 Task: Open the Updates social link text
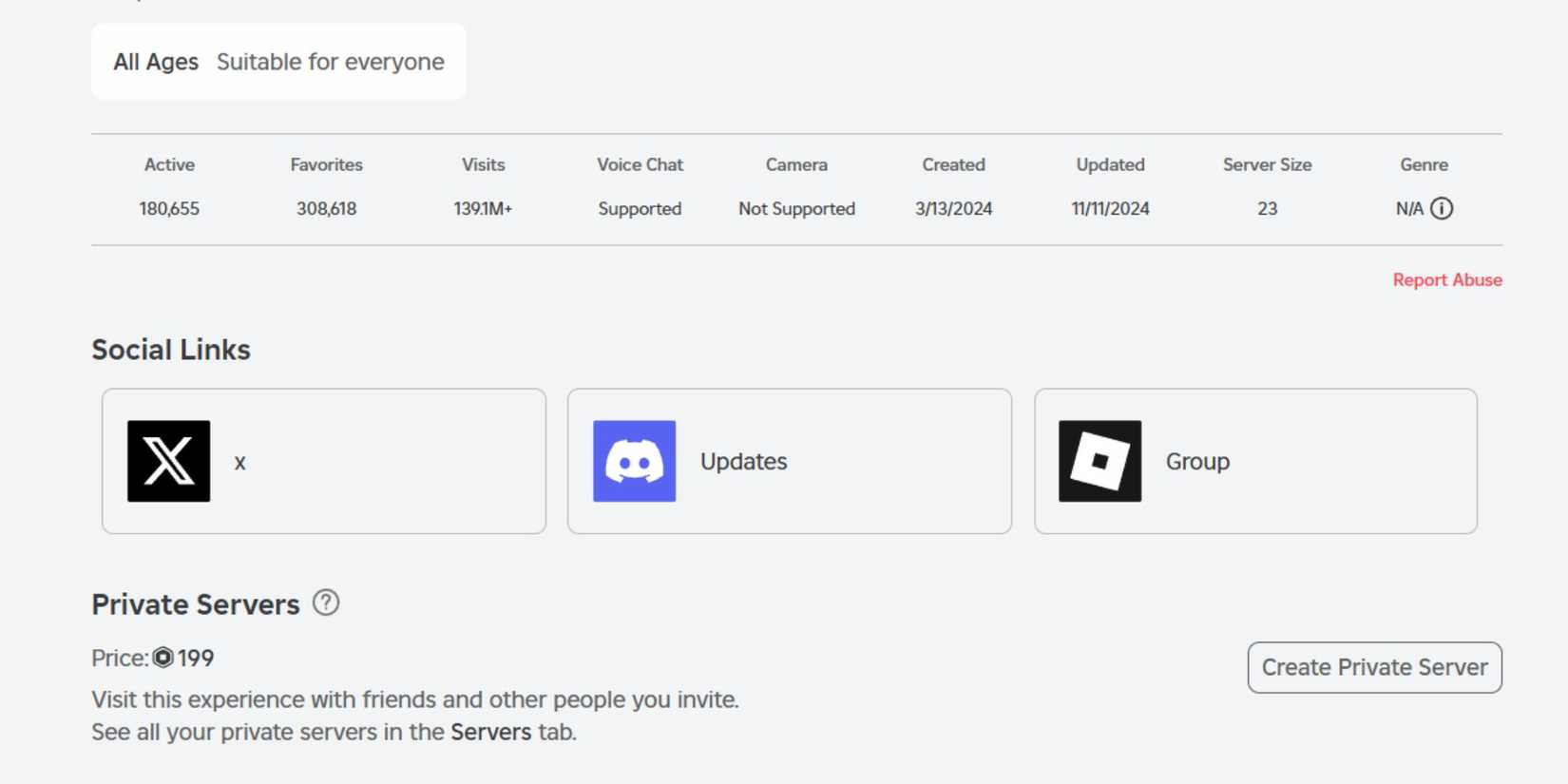[x=743, y=462]
